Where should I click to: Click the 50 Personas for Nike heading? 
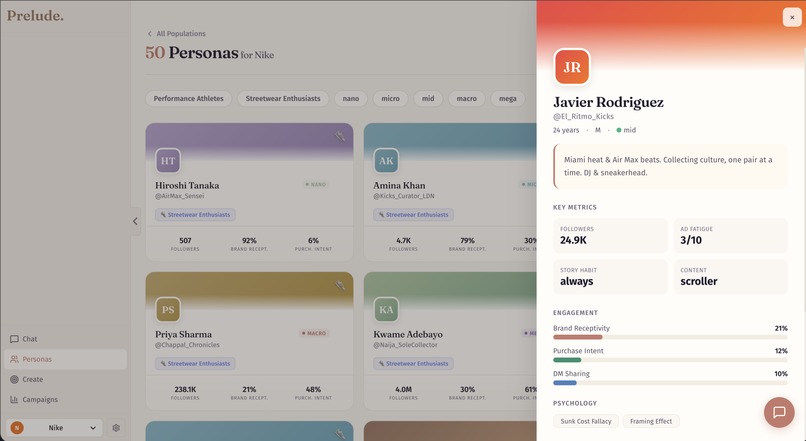point(209,53)
